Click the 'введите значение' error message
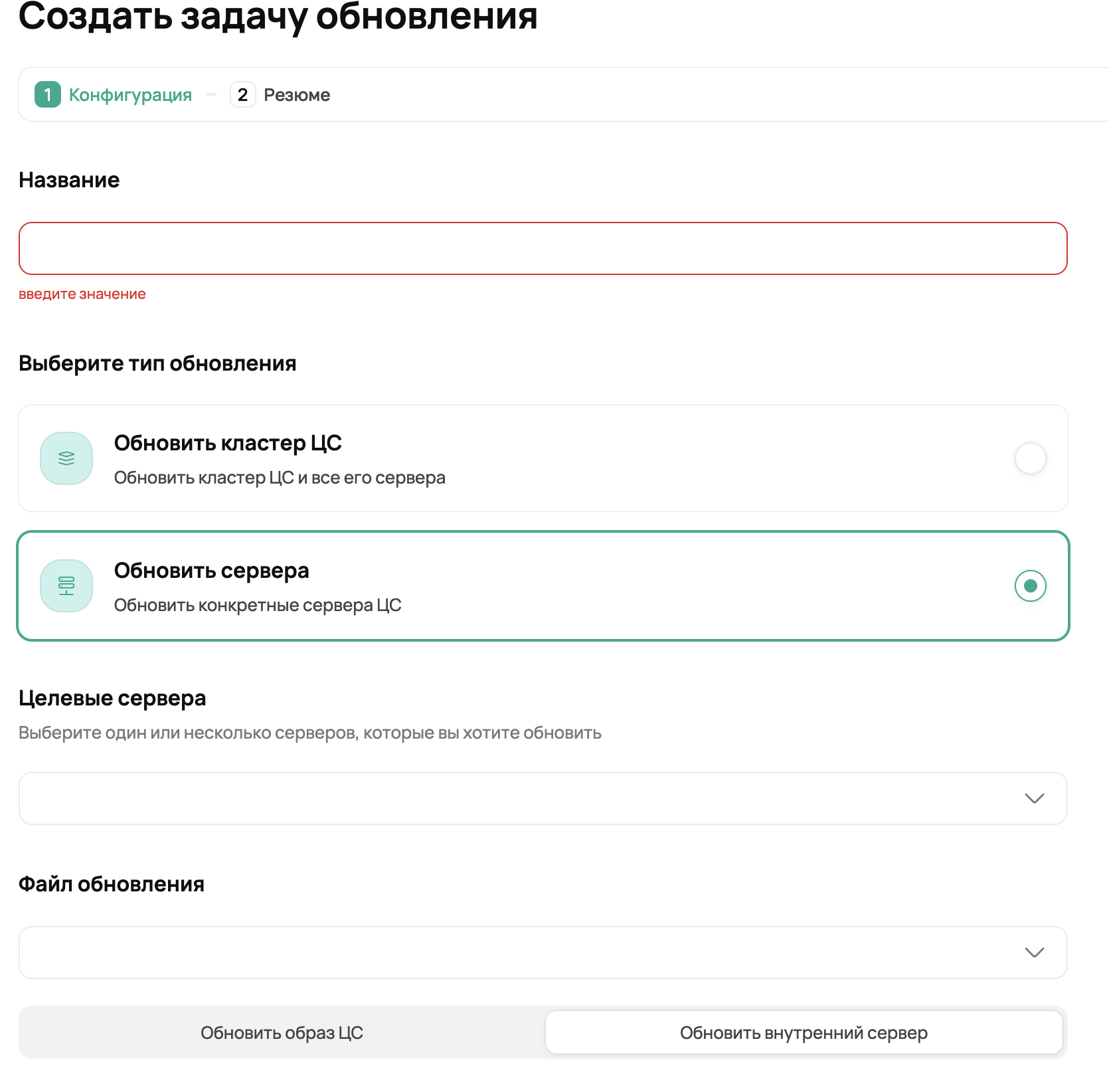 pyautogui.click(x=82, y=294)
